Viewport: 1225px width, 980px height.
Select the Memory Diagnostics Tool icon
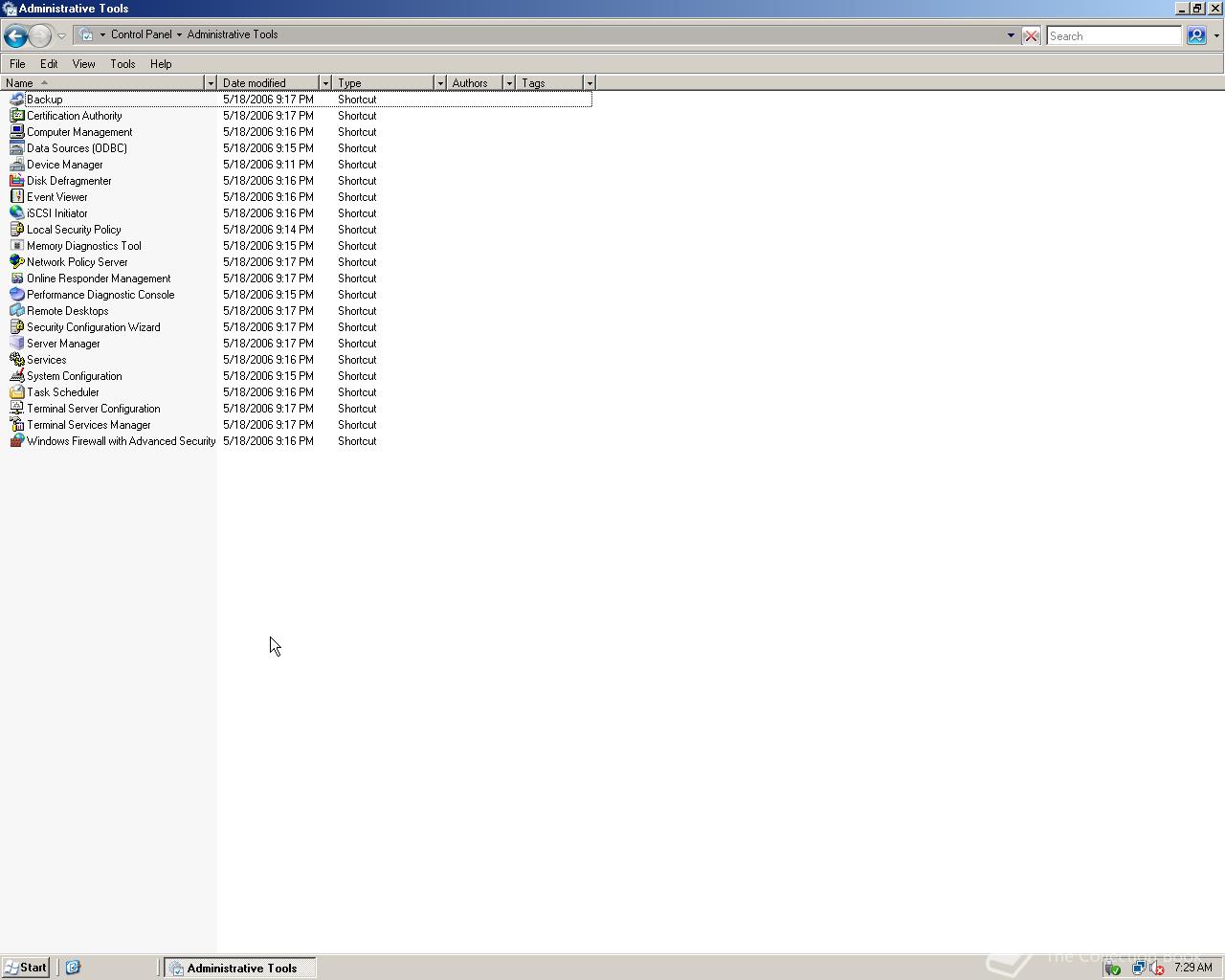click(x=16, y=246)
